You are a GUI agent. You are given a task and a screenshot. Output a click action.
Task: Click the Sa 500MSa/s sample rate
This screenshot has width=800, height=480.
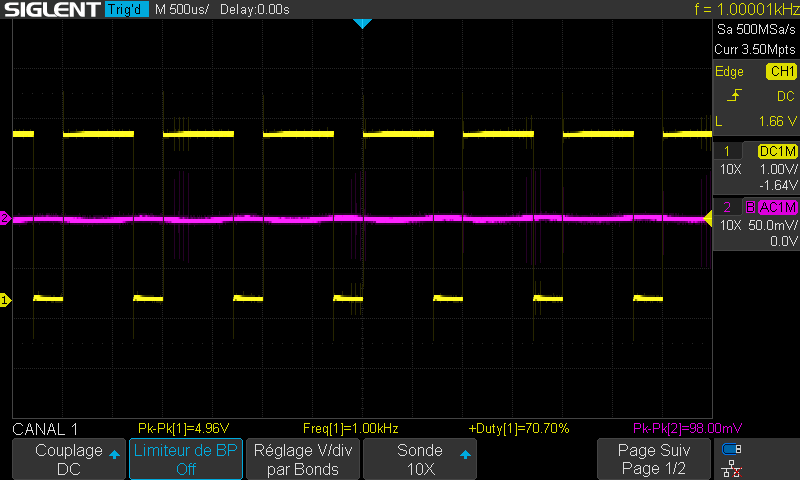pyautogui.click(x=756, y=30)
